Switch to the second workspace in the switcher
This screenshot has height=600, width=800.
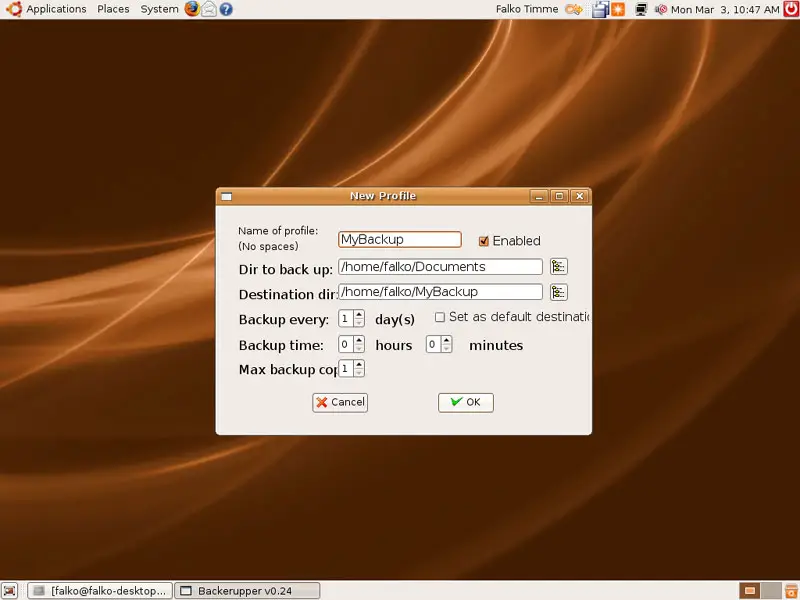click(x=771, y=590)
